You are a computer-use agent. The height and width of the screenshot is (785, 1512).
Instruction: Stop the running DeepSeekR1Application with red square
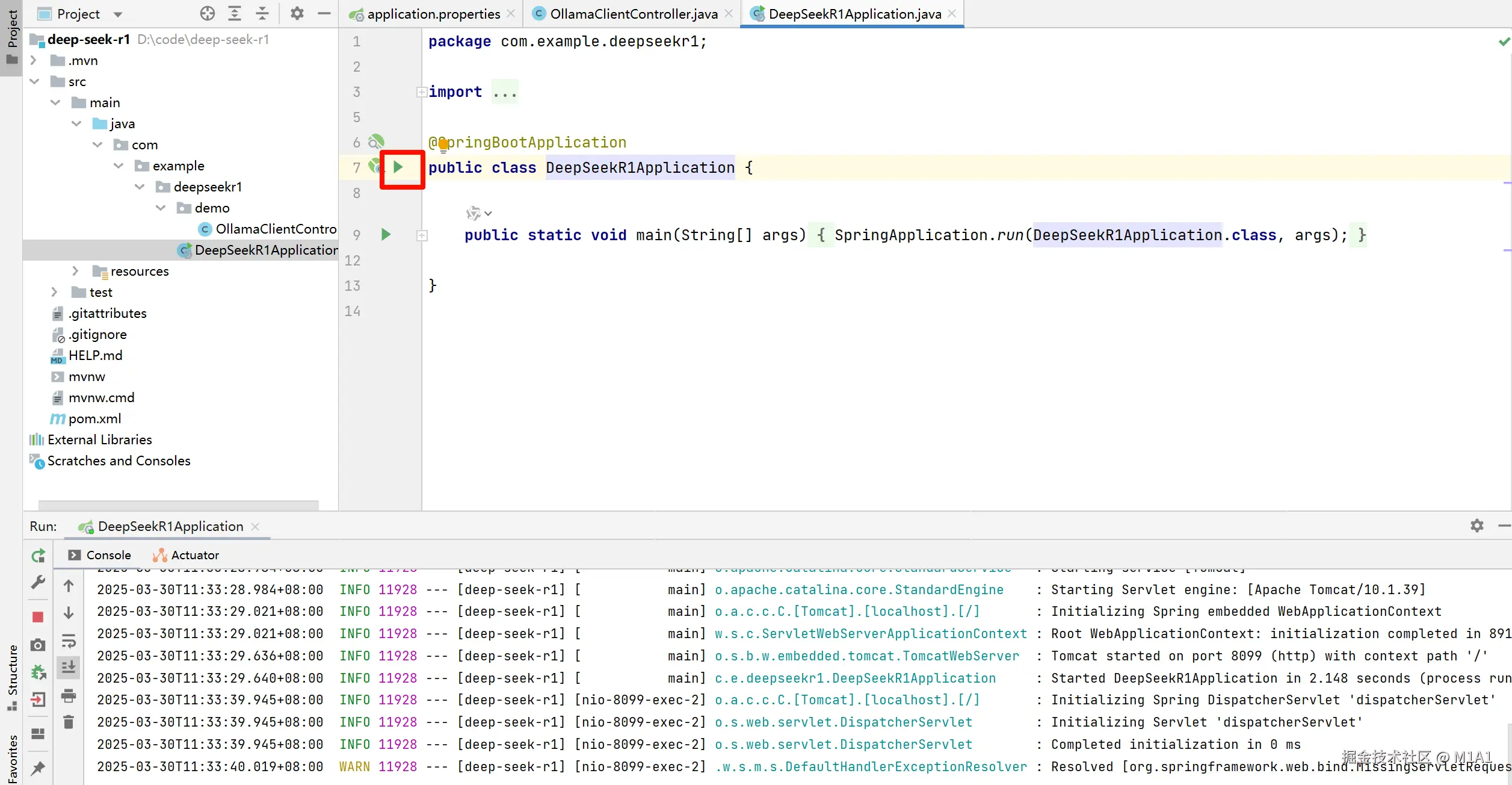click(38, 617)
